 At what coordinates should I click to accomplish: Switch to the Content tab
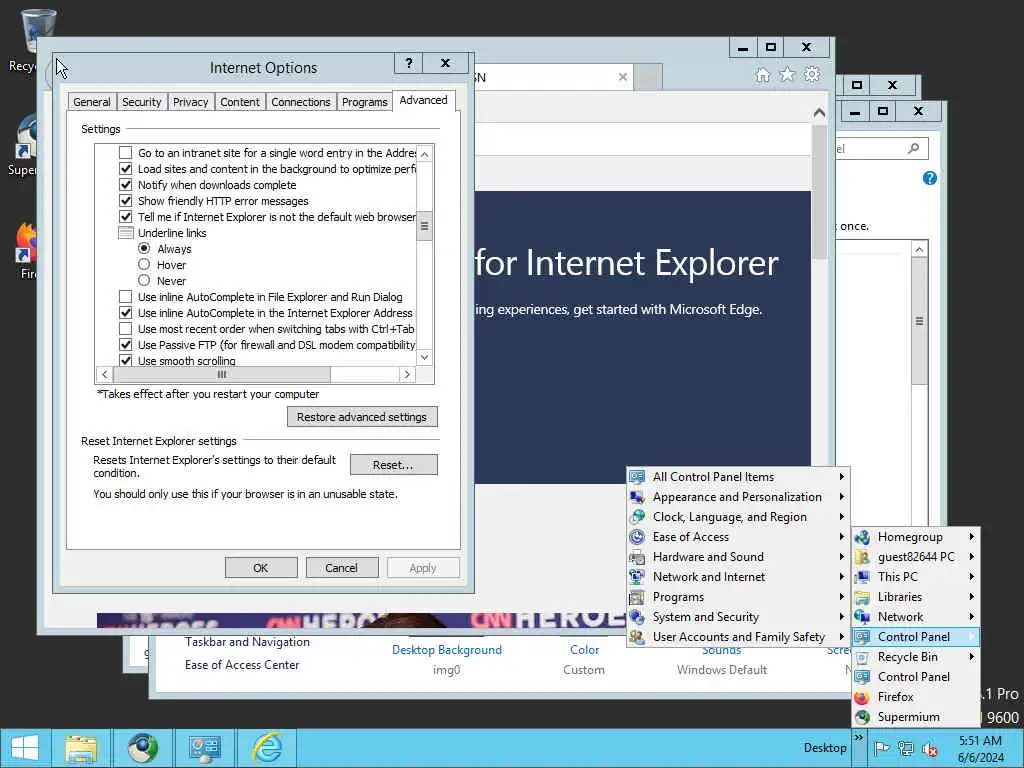point(240,102)
